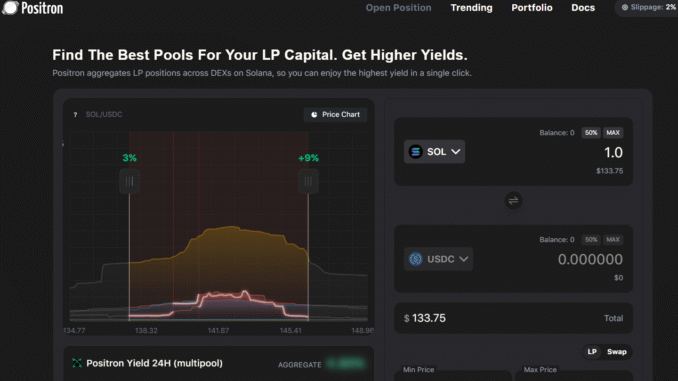Open the Slippage 2% settings
Image resolution: width=678 pixels, height=381 pixels.
click(x=647, y=7)
